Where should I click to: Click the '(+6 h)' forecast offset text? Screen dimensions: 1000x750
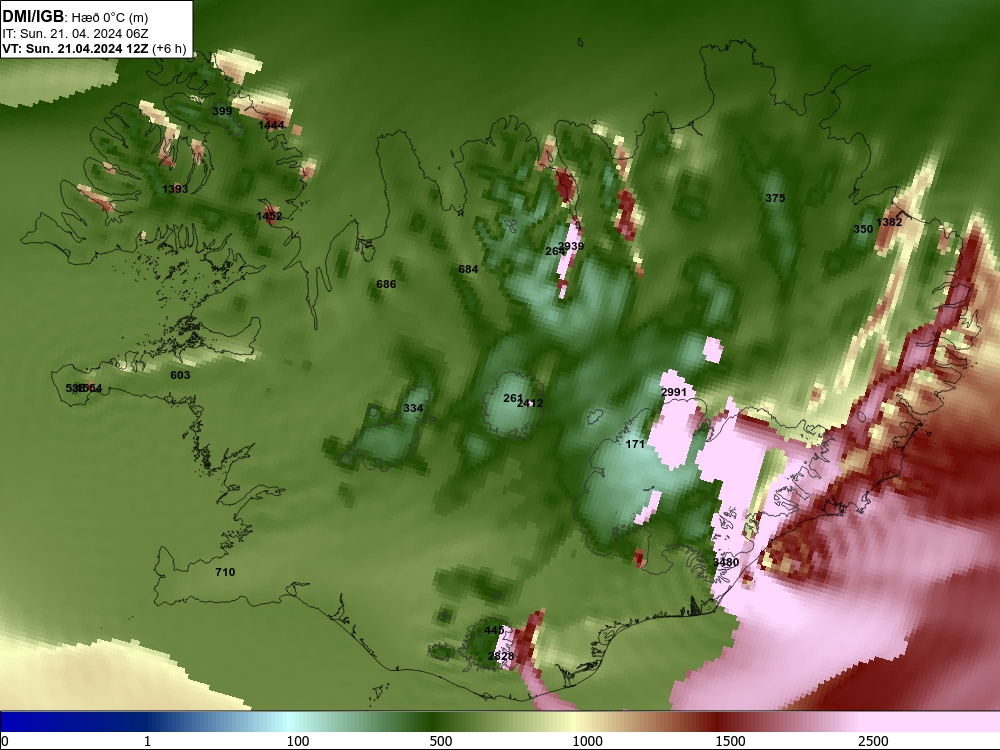pos(169,49)
